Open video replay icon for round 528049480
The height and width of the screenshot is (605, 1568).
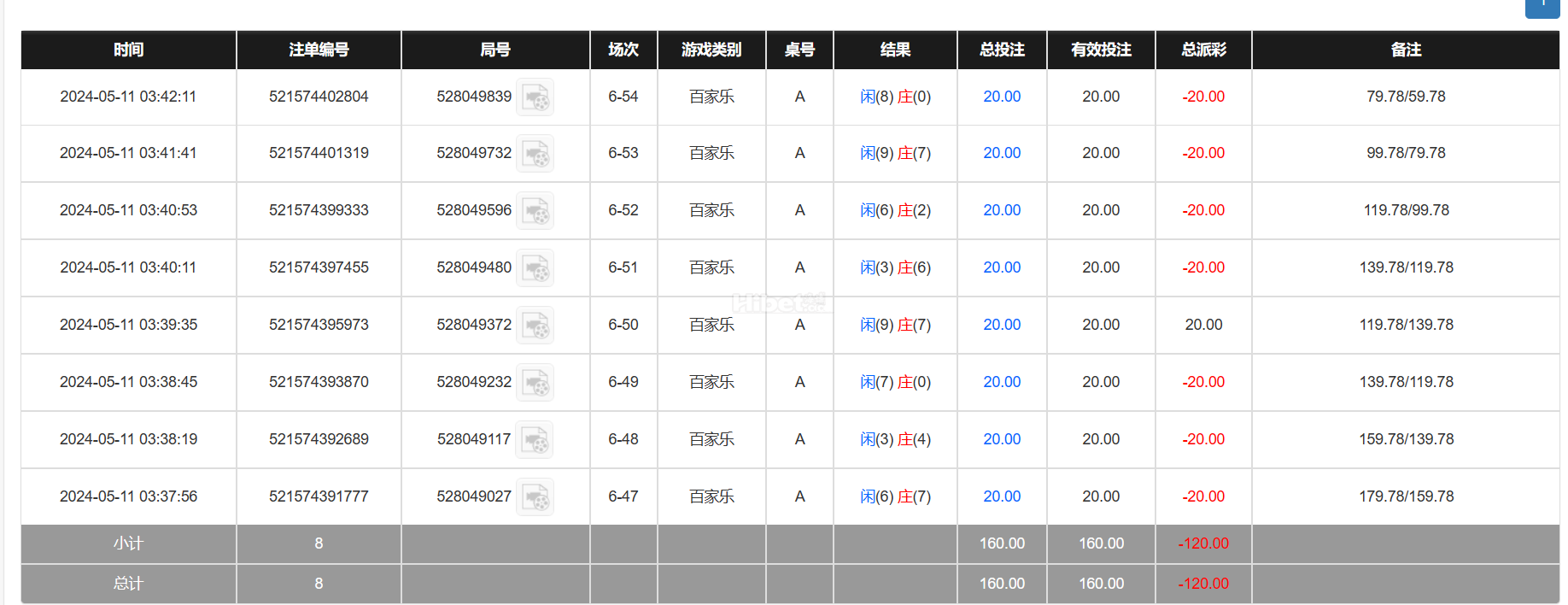(535, 267)
